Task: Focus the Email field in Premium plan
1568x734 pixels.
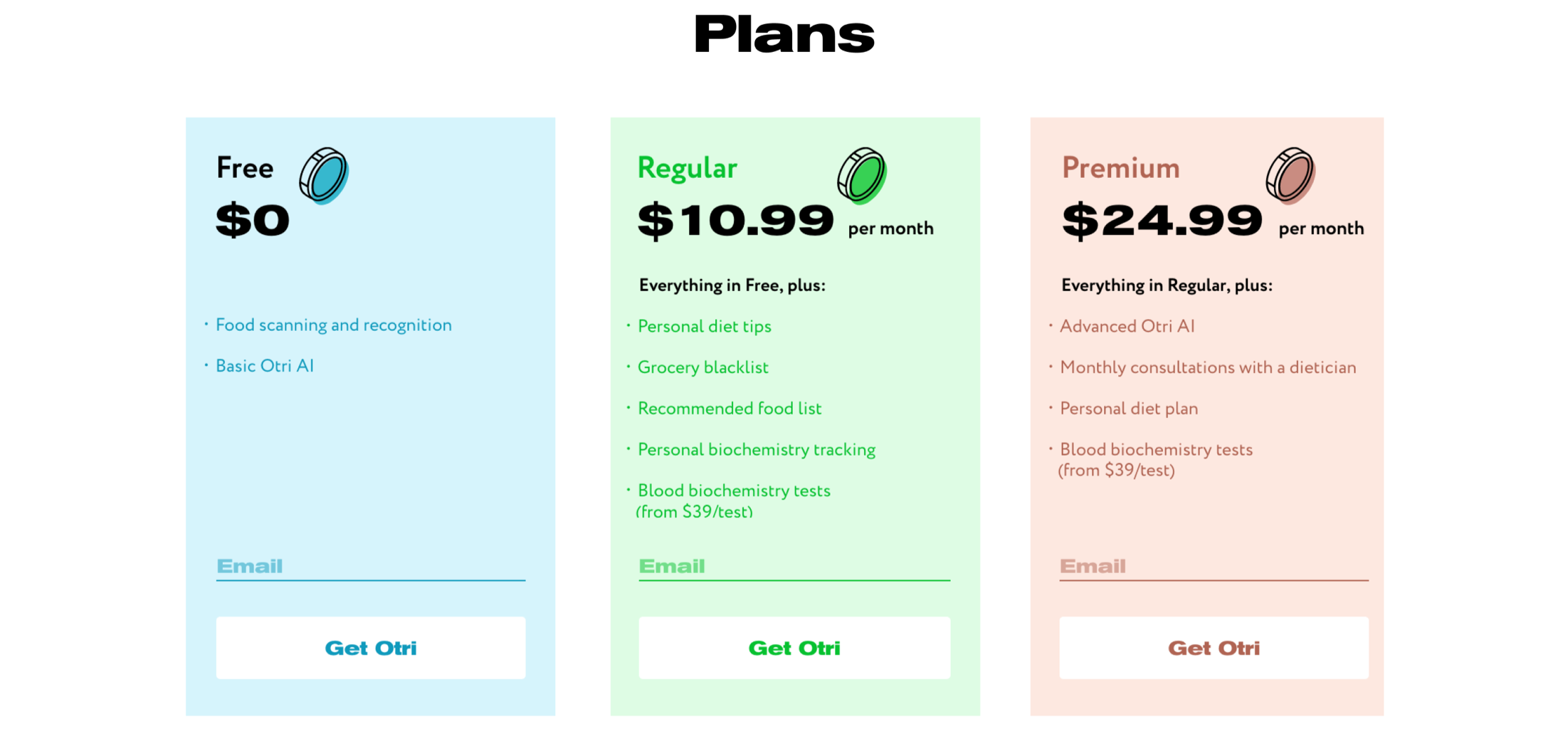Action: coord(1213,566)
